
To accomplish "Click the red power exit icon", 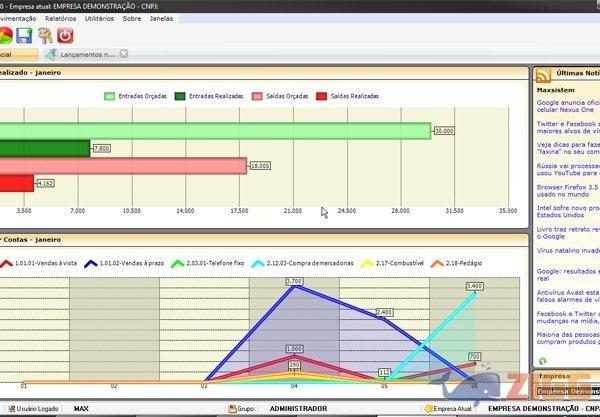I will (x=66, y=35).
